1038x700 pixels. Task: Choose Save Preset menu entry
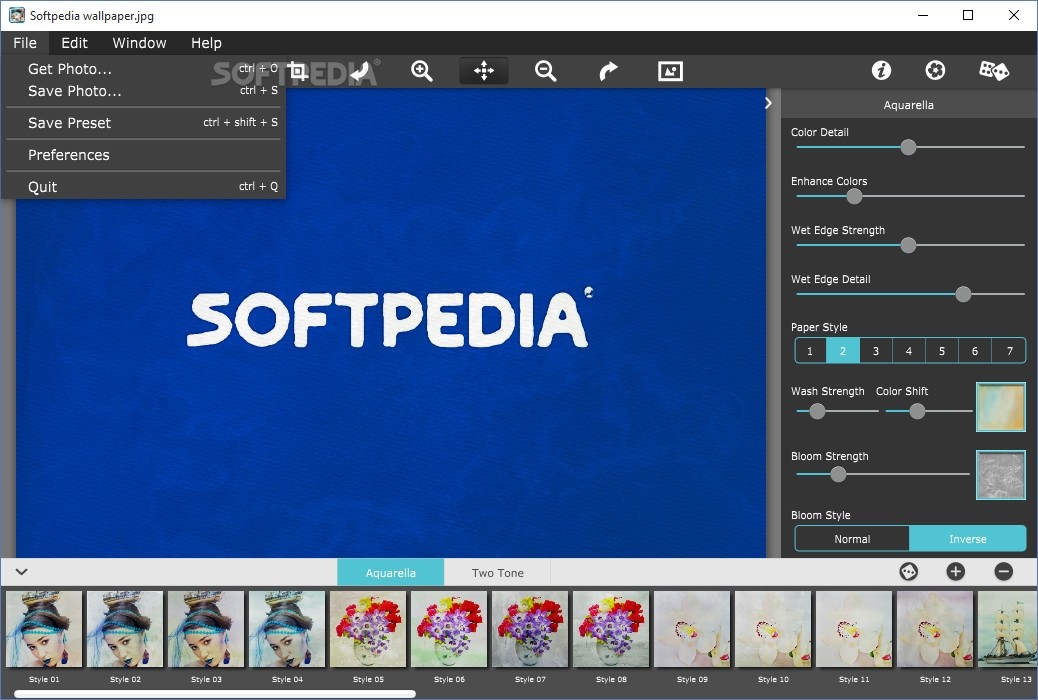(143, 123)
